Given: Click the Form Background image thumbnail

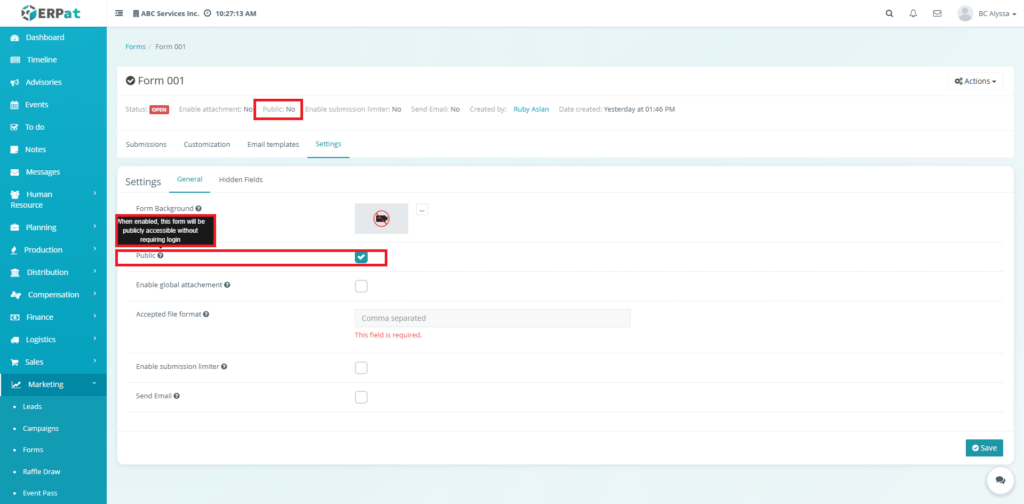Looking at the screenshot, I should (381, 218).
